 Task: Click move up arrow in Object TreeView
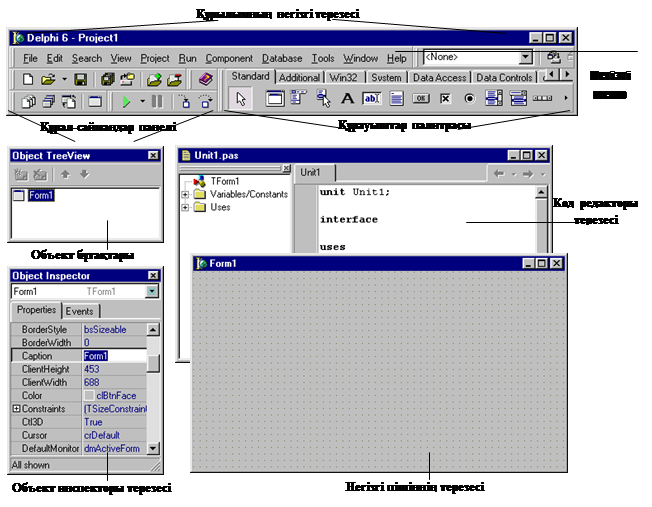(65, 174)
